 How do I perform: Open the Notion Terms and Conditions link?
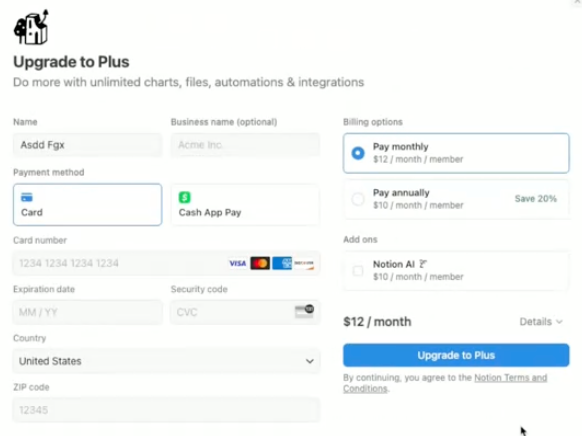pos(445,383)
